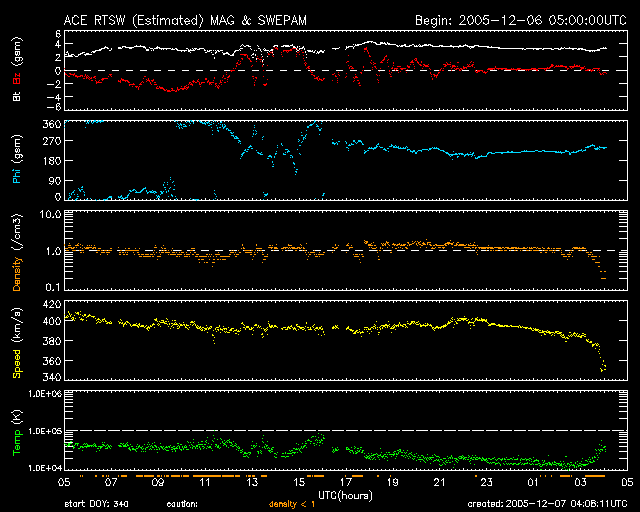Click the "03" hour tick label
640x512 pixels.
coord(580,483)
